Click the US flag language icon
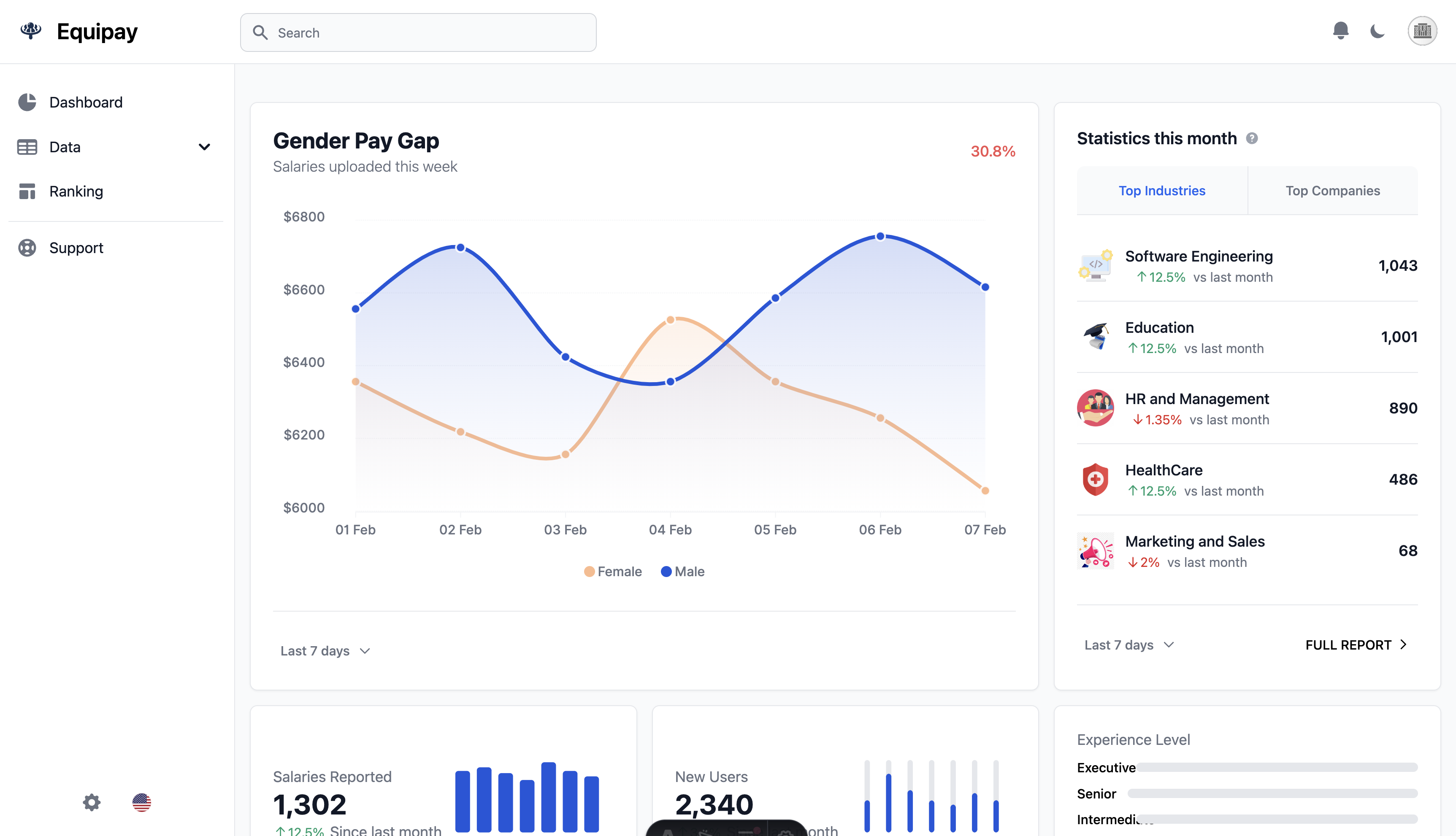 141,802
